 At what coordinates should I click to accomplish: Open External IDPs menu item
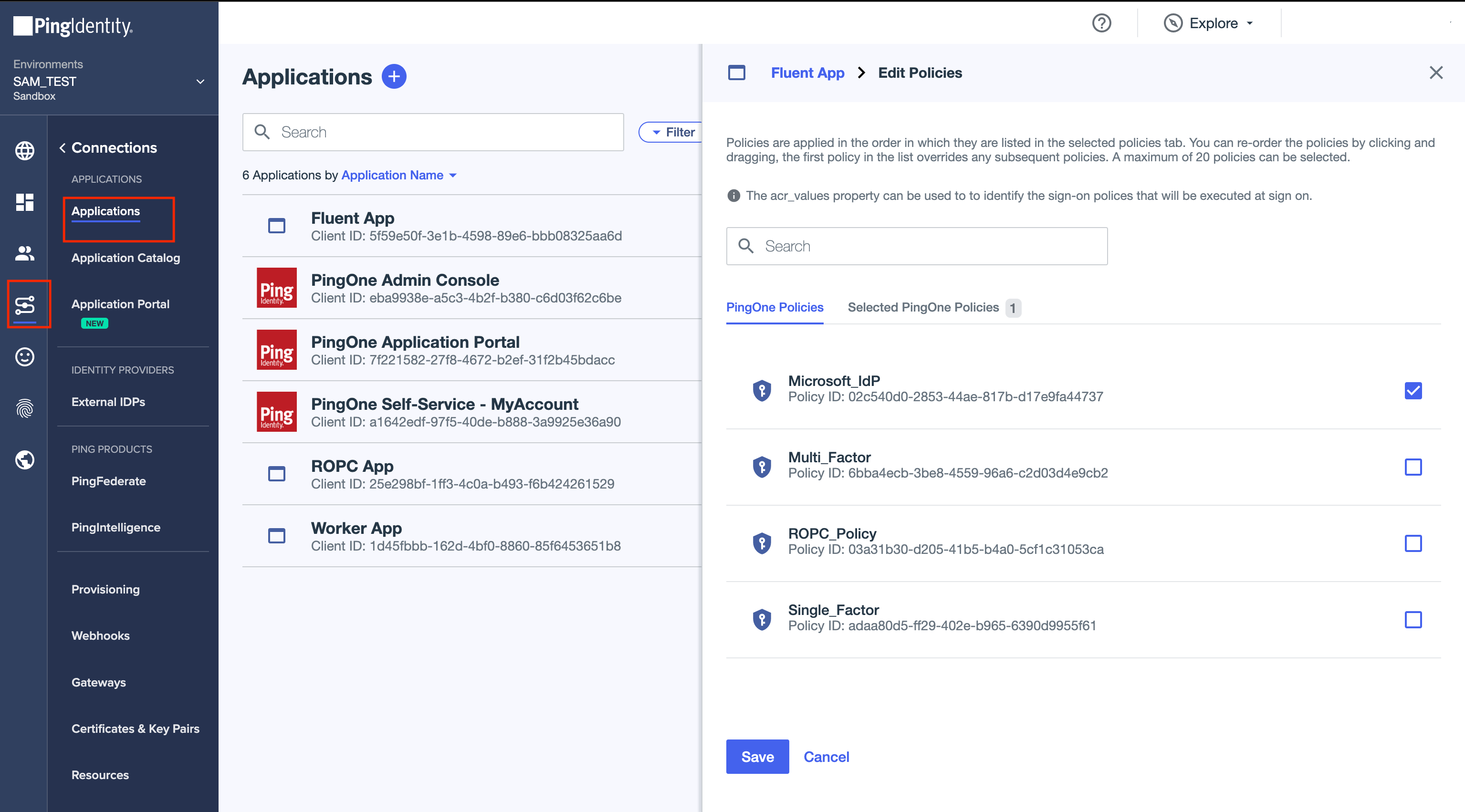coord(108,402)
